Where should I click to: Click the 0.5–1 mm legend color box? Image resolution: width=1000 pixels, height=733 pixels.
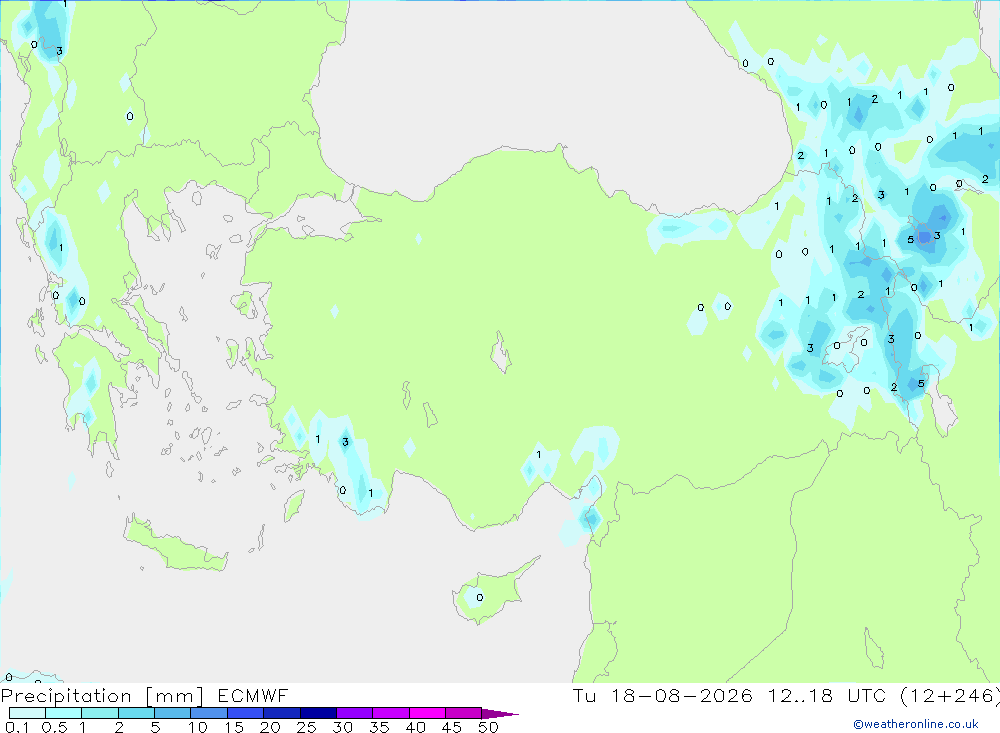pos(63,713)
